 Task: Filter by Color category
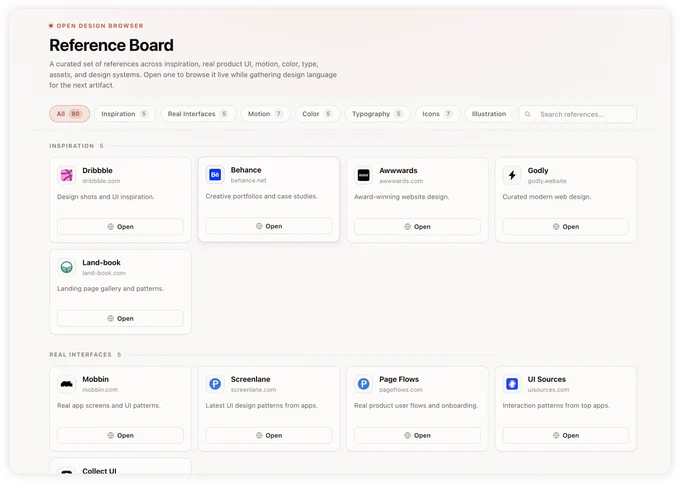pyautogui.click(x=317, y=114)
